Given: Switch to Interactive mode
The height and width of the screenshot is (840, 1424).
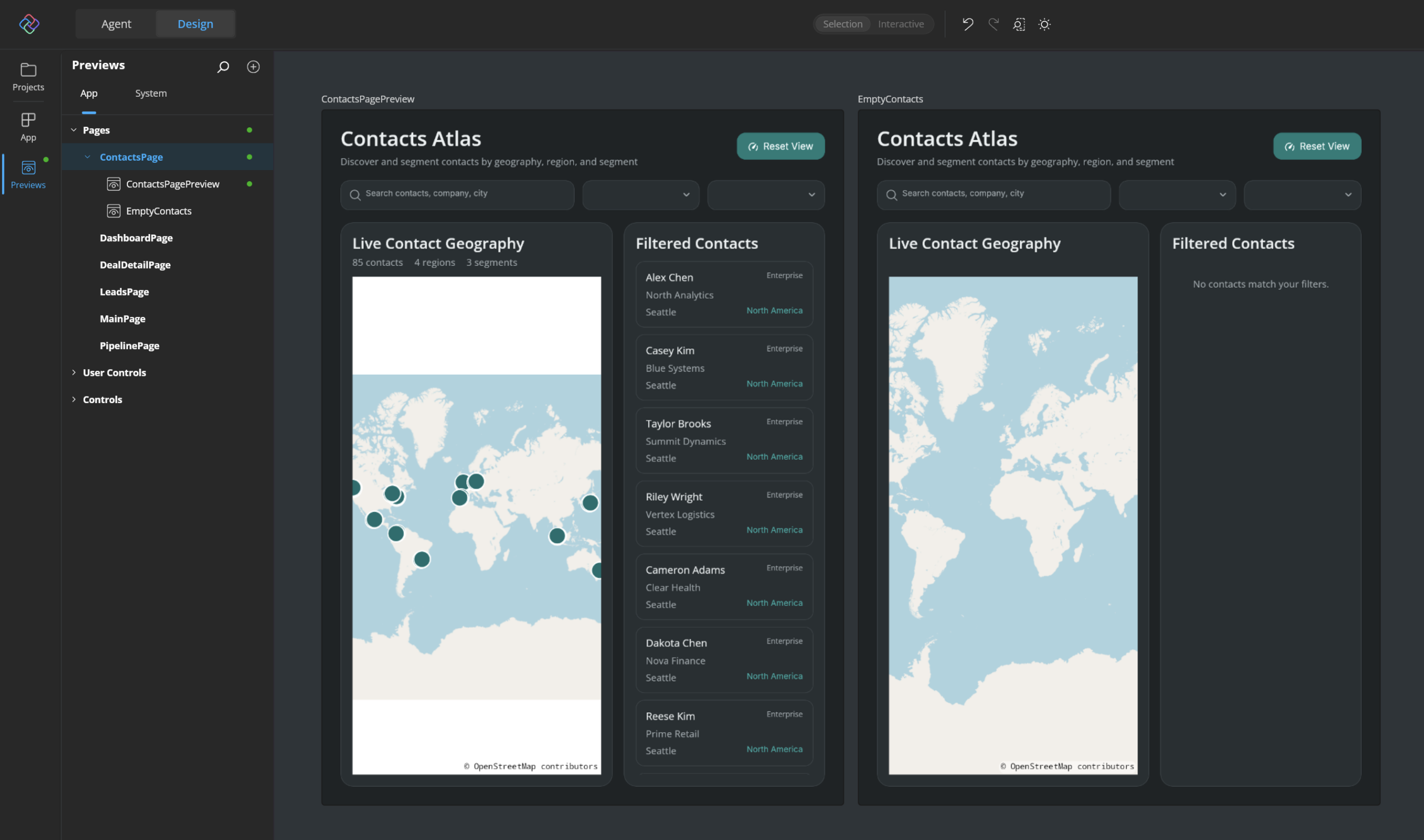Looking at the screenshot, I should (901, 24).
